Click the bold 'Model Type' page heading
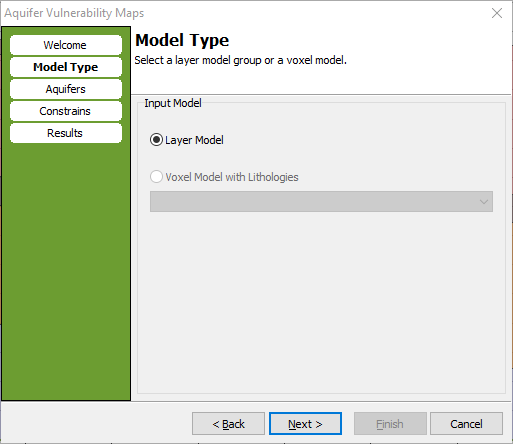513x444 pixels. pyautogui.click(x=182, y=40)
